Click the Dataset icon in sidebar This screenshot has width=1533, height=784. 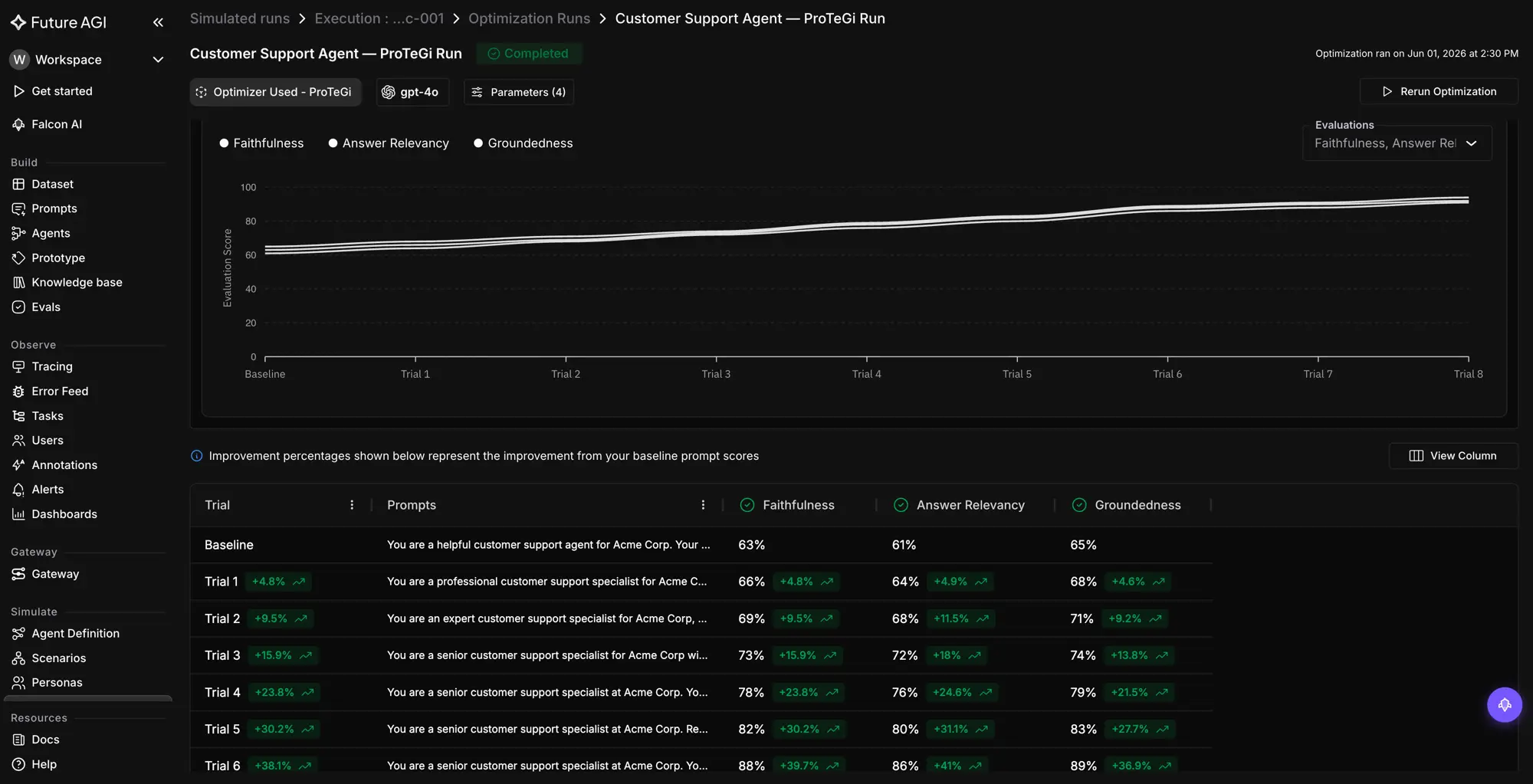point(18,184)
